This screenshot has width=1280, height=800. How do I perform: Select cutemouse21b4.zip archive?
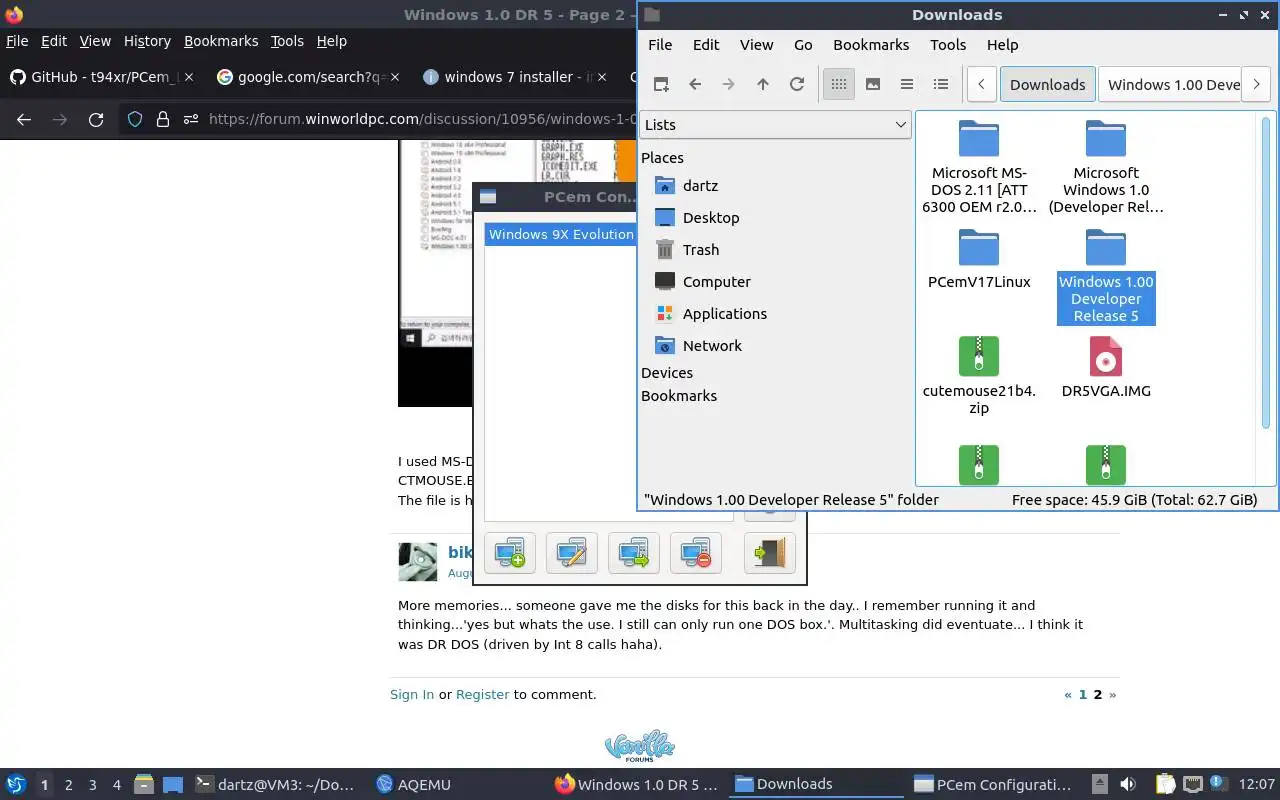point(979,375)
